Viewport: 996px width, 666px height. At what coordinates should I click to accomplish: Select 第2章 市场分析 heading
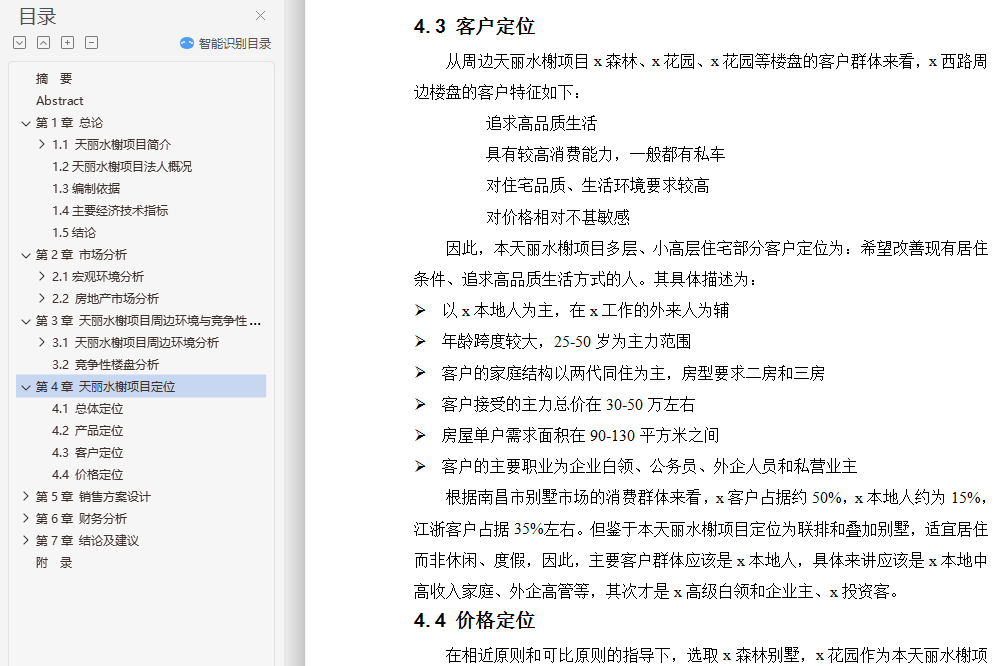click(x=81, y=255)
